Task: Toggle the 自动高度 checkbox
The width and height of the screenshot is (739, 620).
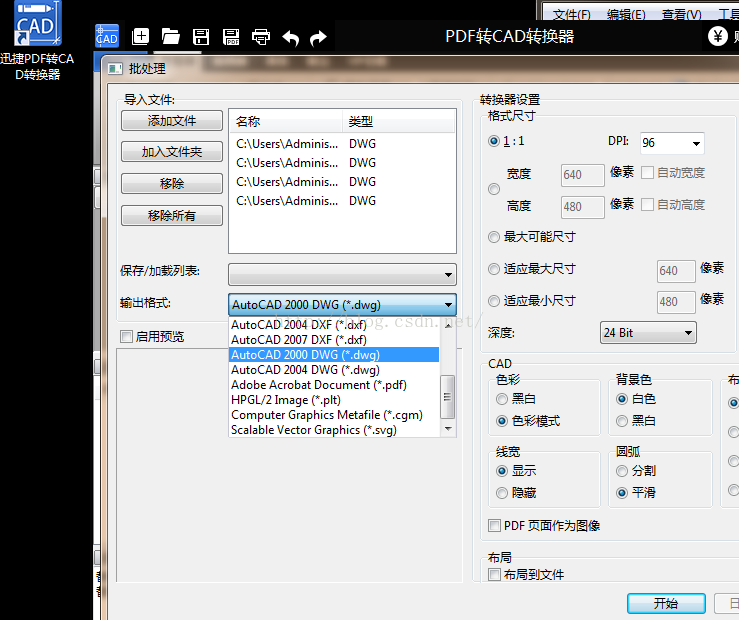Action: 648,204
